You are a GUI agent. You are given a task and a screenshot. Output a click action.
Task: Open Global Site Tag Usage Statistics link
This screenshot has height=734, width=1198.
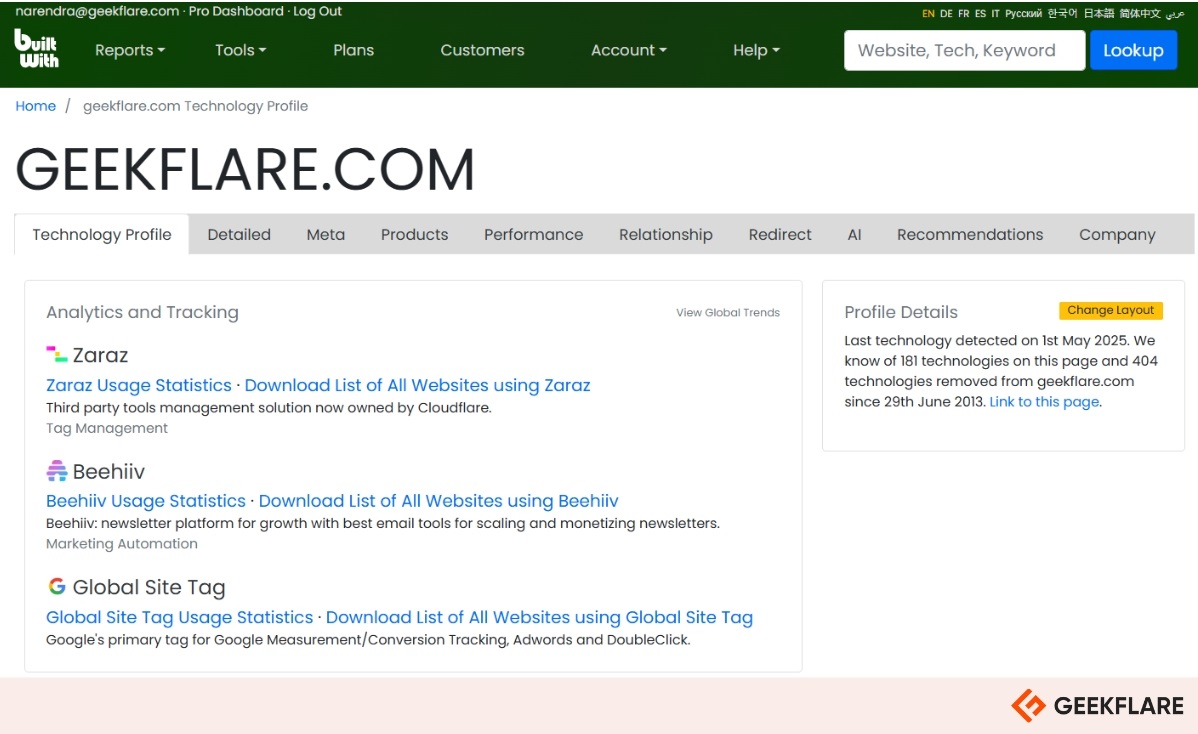(180, 617)
